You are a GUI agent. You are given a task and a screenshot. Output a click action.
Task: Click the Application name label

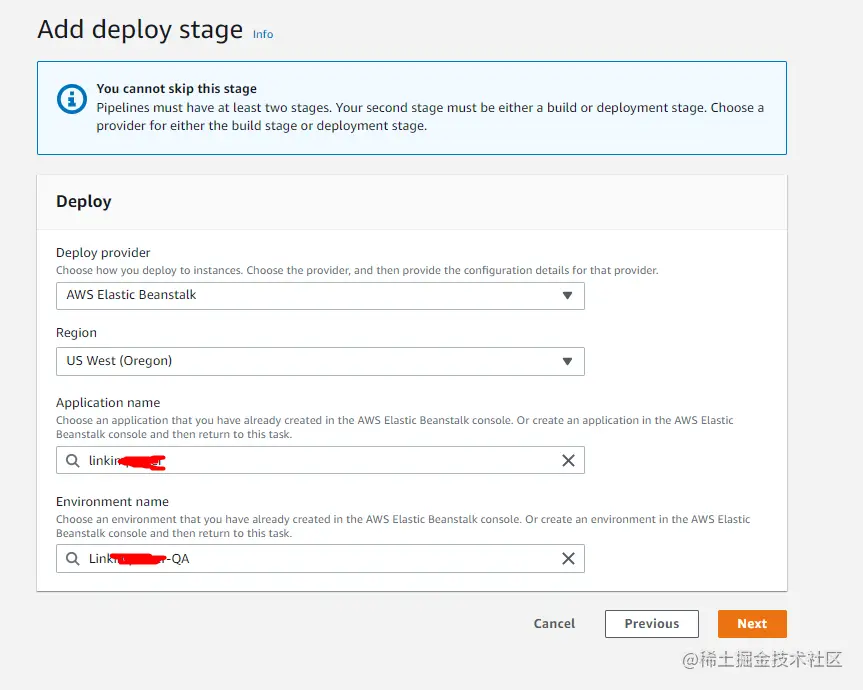pos(108,403)
